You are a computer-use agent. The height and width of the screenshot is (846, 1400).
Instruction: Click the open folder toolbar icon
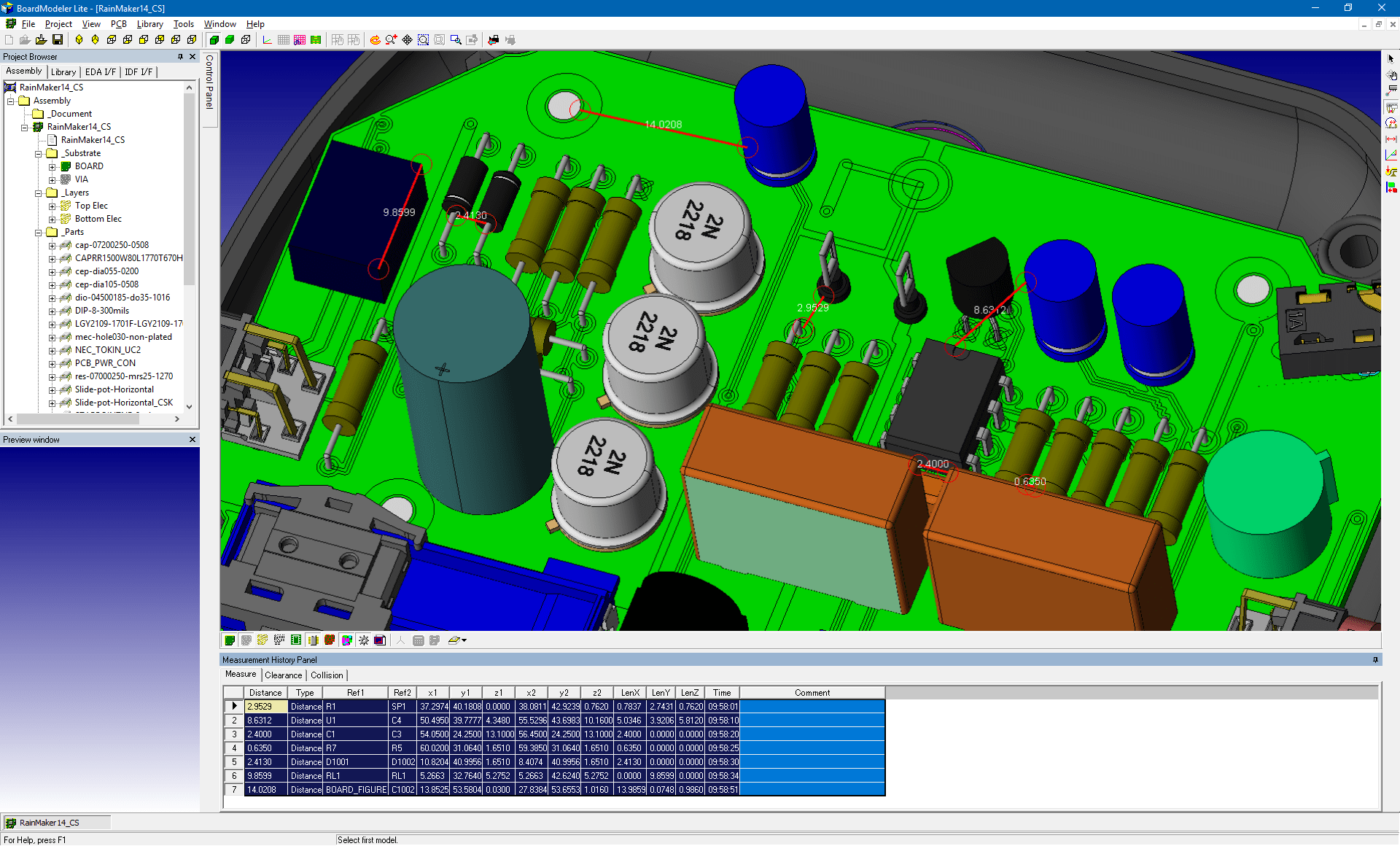tap(41, 40)
